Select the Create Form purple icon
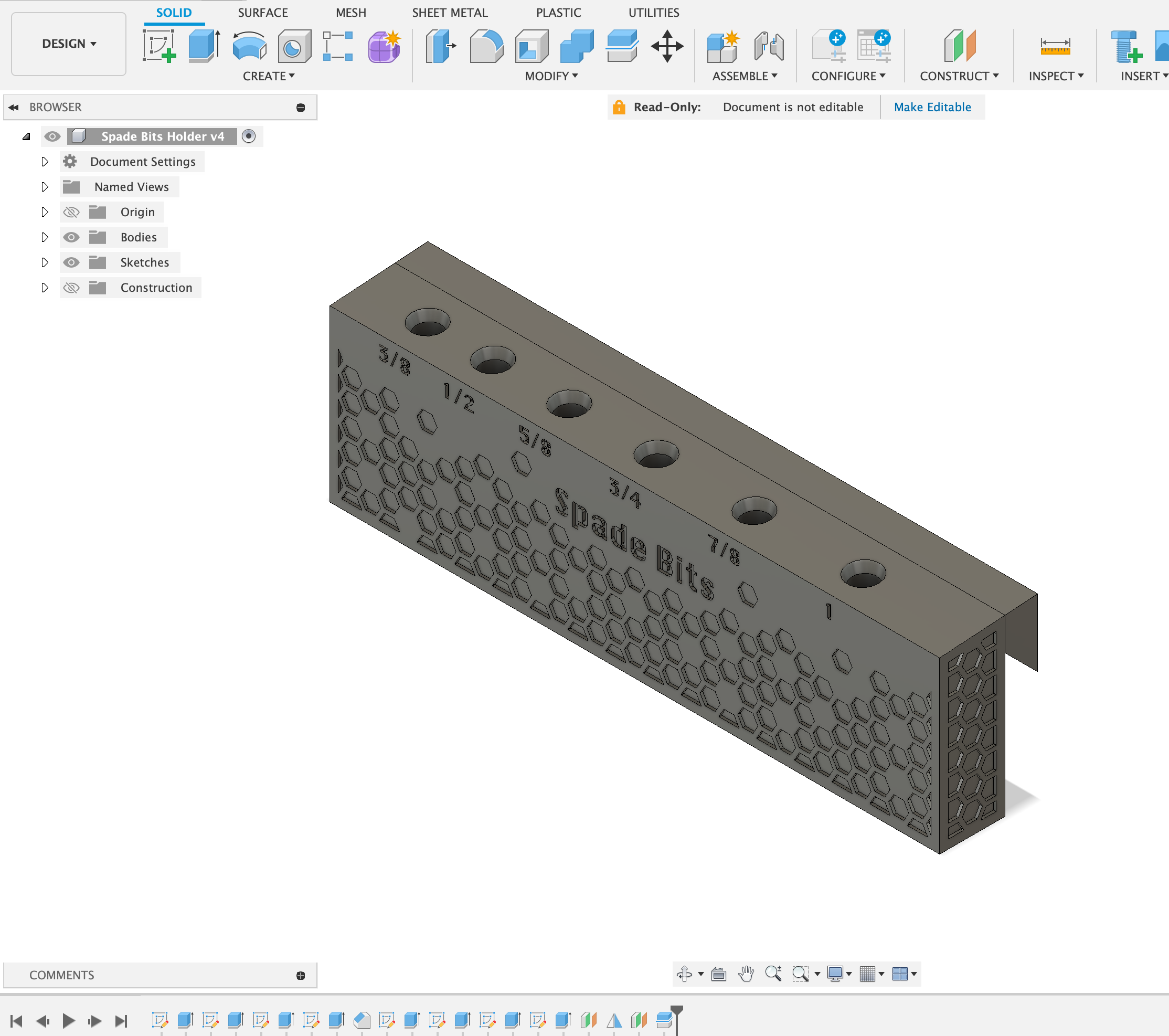 (x=384, y=46)
